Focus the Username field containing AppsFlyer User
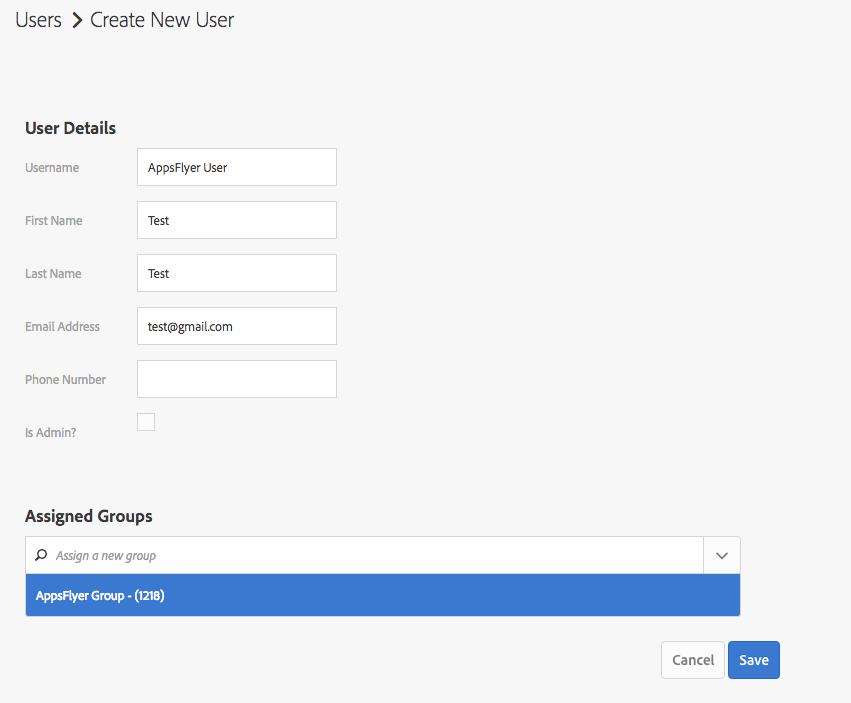The height and width of the screenshot is (703, 851). pyautogui.click(x=236, y=167)
